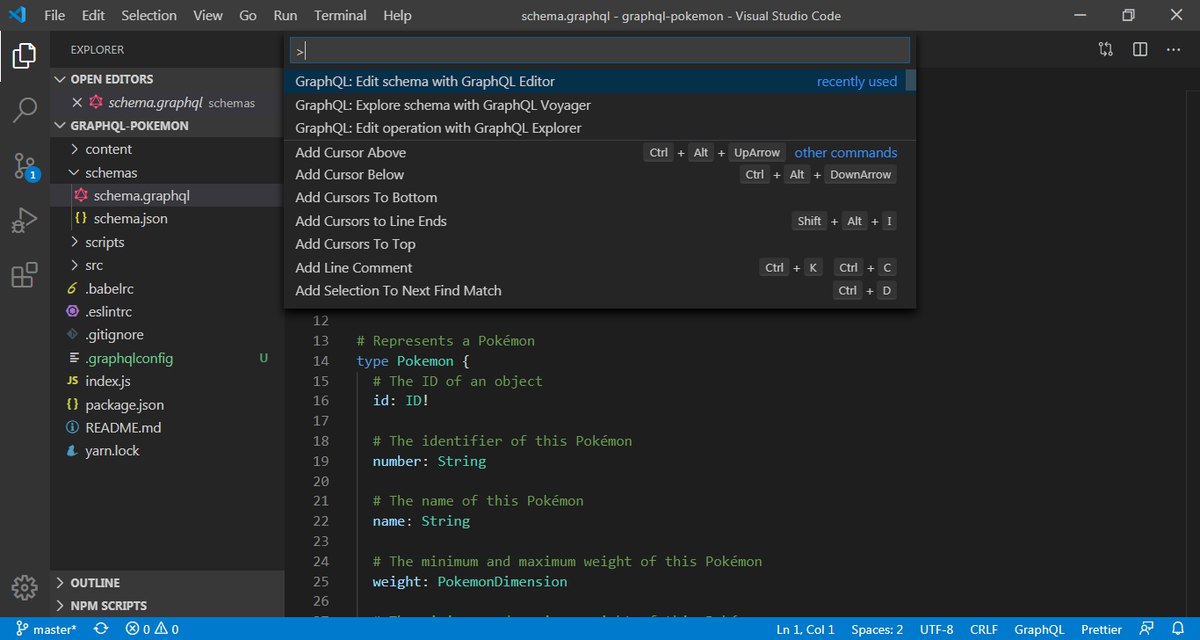Screen dimensions: 1200x640
Task: Change file encoding UTF-8
Action: tap(937, 630)
